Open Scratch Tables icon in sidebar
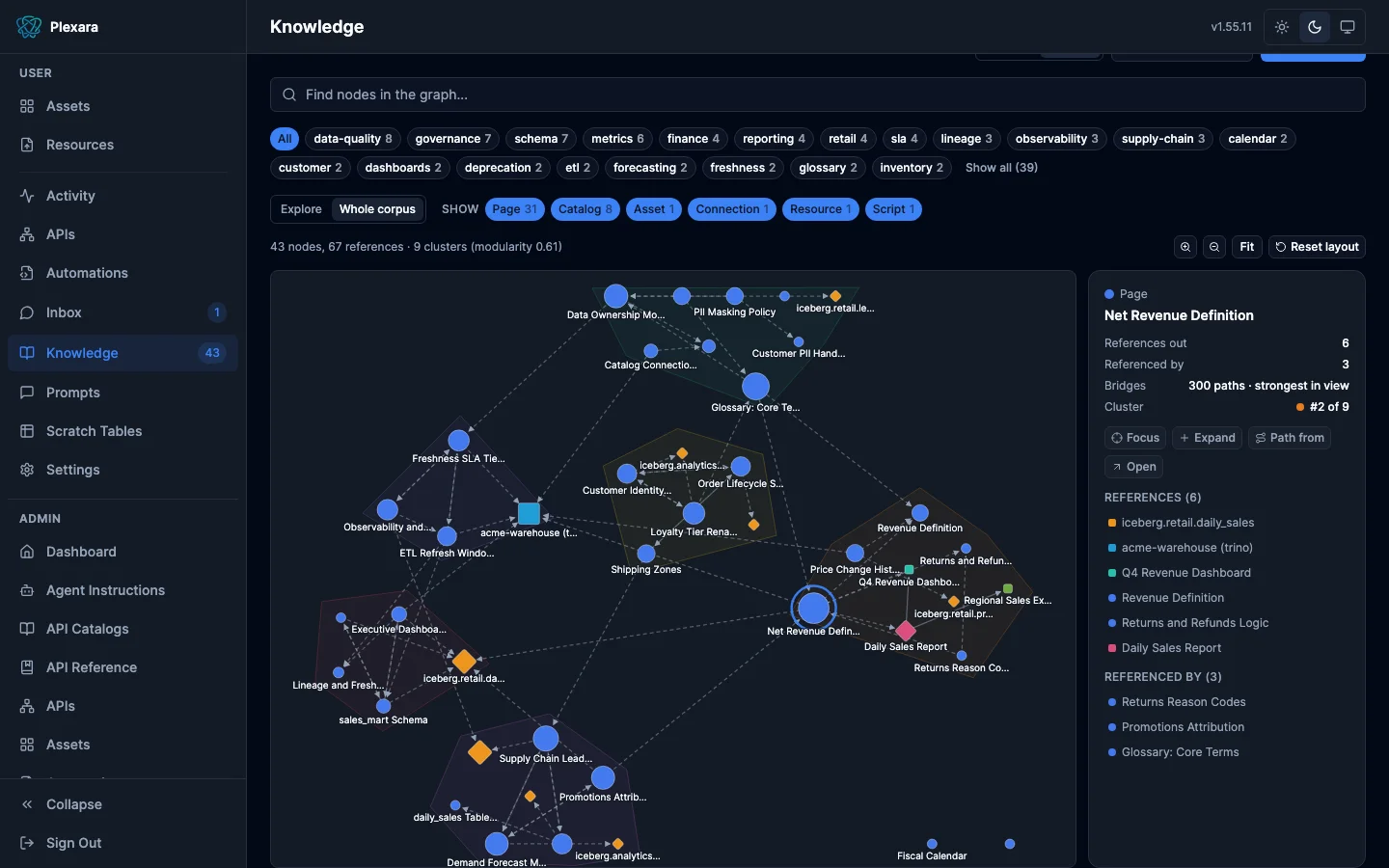This screenshot has height=868, width=1389. click(27, 431)
